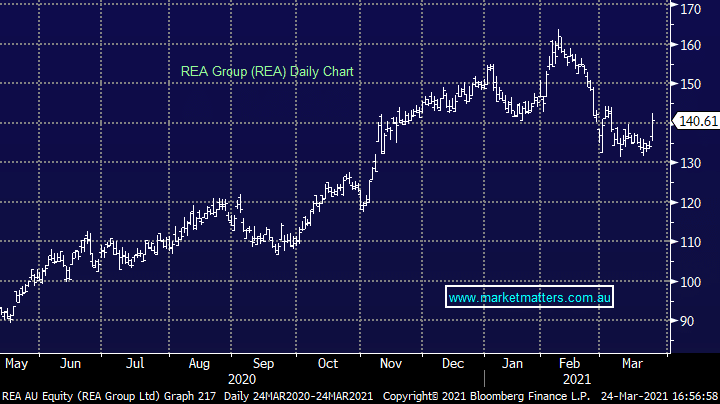Click the 90 price axis label
Image resolution: width=720 pixels, height=404 pixels.
tap(689, 321)
